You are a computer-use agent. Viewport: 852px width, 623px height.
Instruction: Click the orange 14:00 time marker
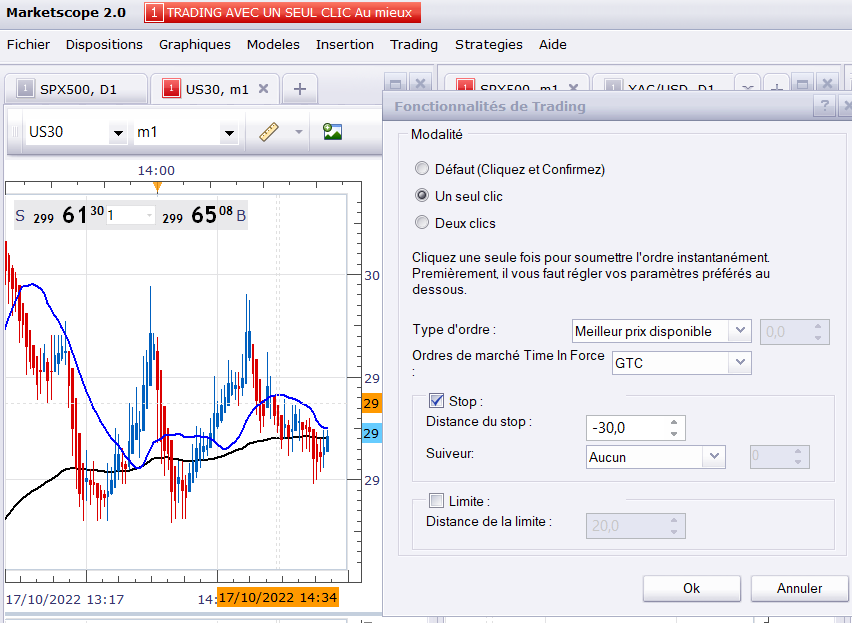[x=157, y=185]
